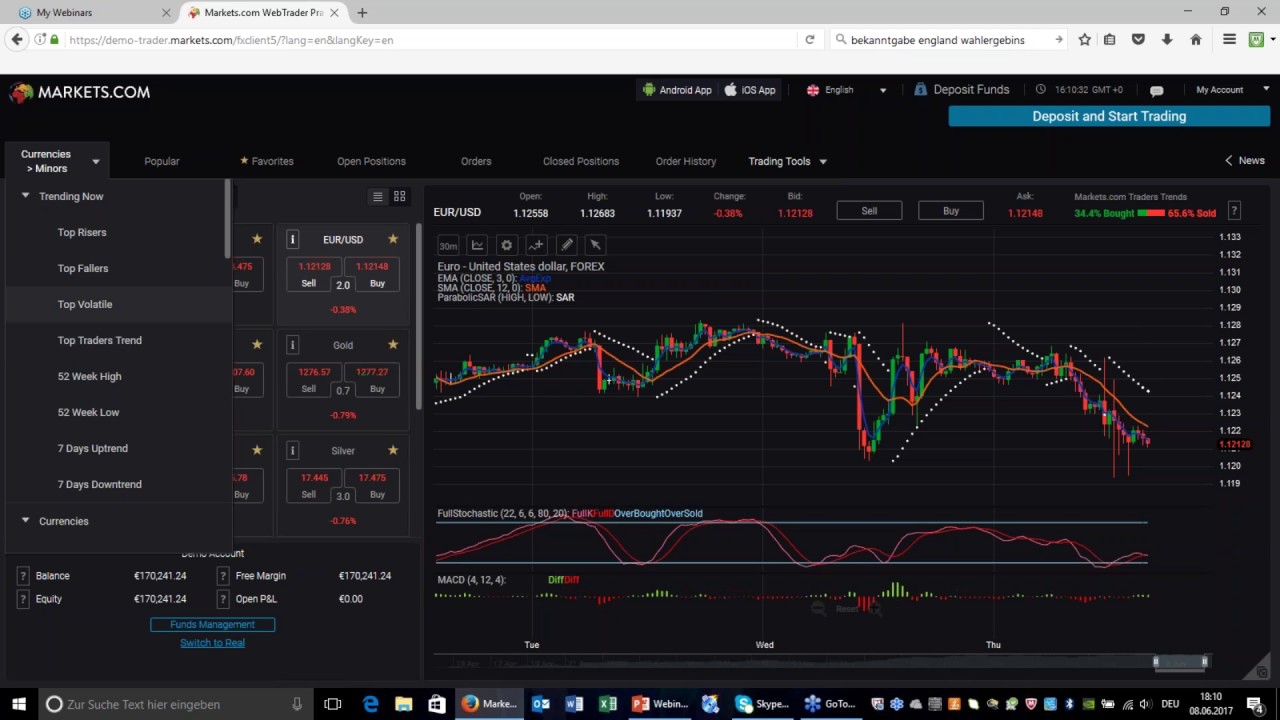This screenshot has width=1280, height=720.
Task: Toggle favorite star on EUR/USD card
Action: click(x=393, y=239)
